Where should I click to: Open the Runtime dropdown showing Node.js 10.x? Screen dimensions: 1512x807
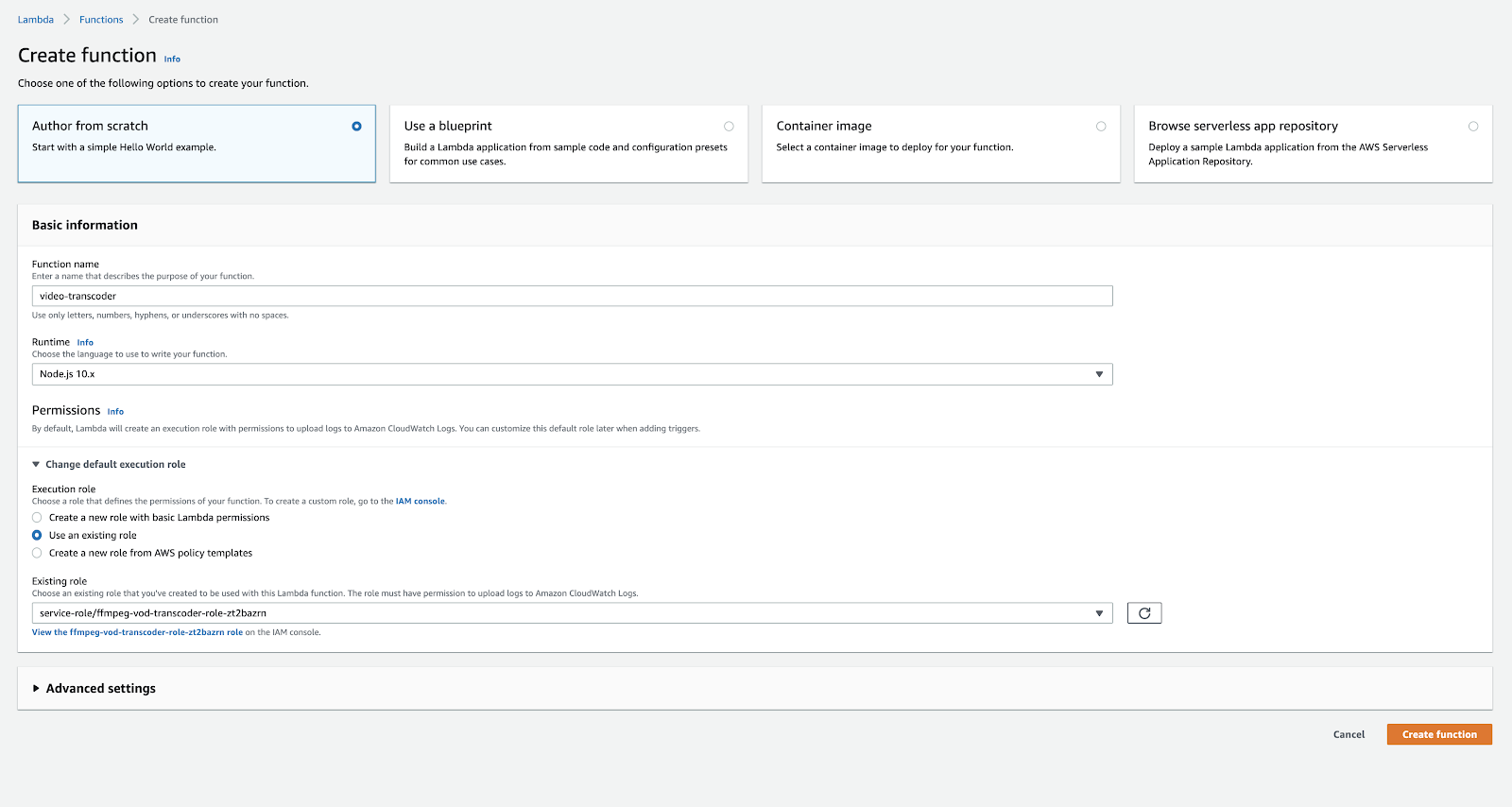pyautogui.click(x=572, y=374)
